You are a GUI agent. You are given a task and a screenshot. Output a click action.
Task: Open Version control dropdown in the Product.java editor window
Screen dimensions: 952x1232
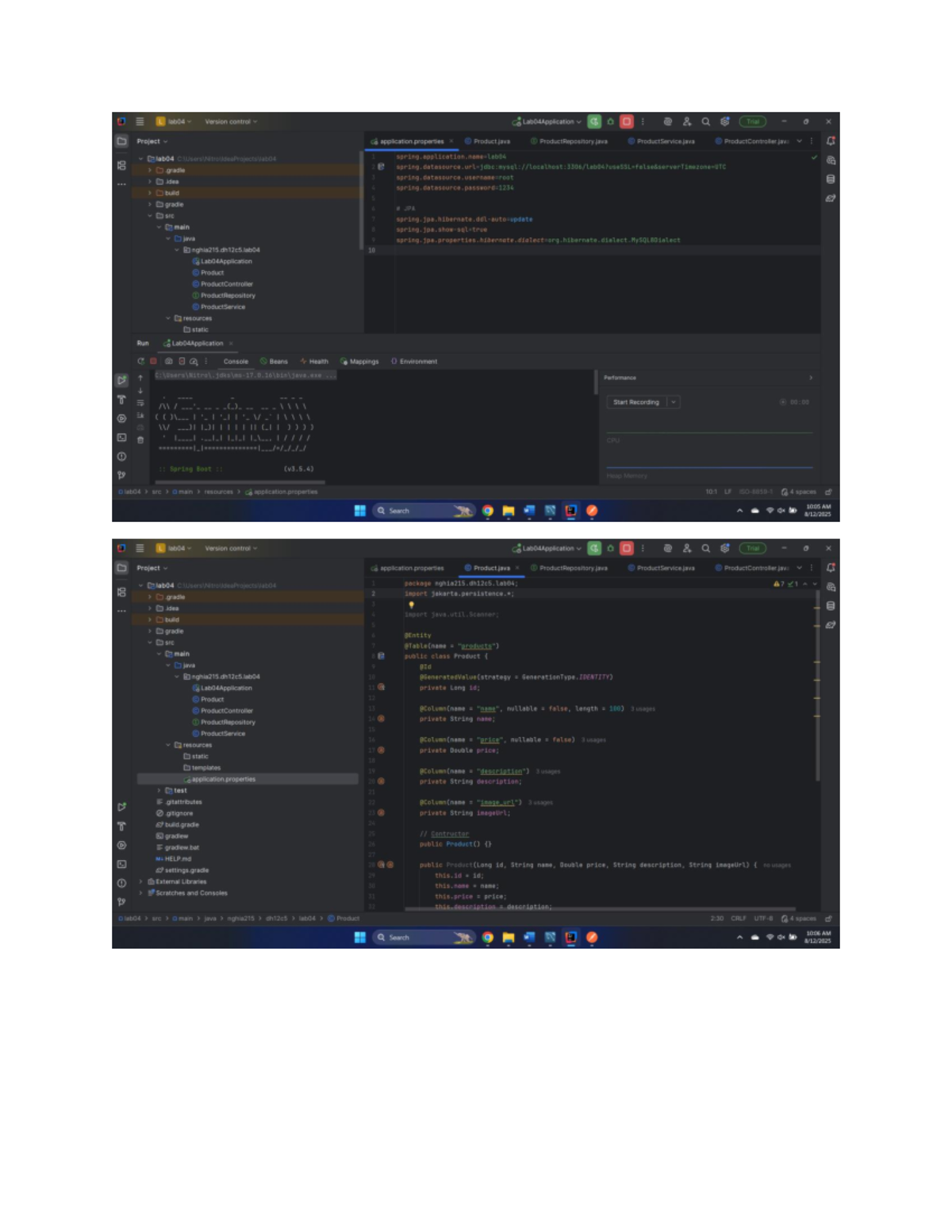[231, 548]
